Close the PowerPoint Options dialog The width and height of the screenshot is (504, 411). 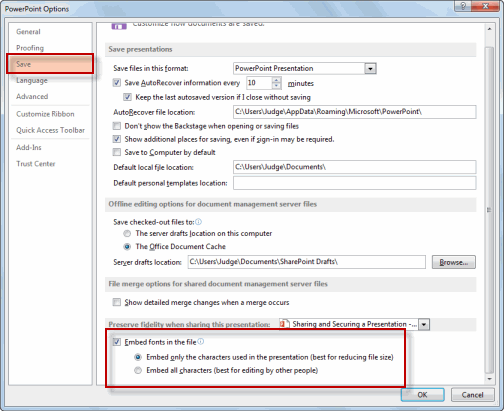pyautogui.click(x=486, y=6)
